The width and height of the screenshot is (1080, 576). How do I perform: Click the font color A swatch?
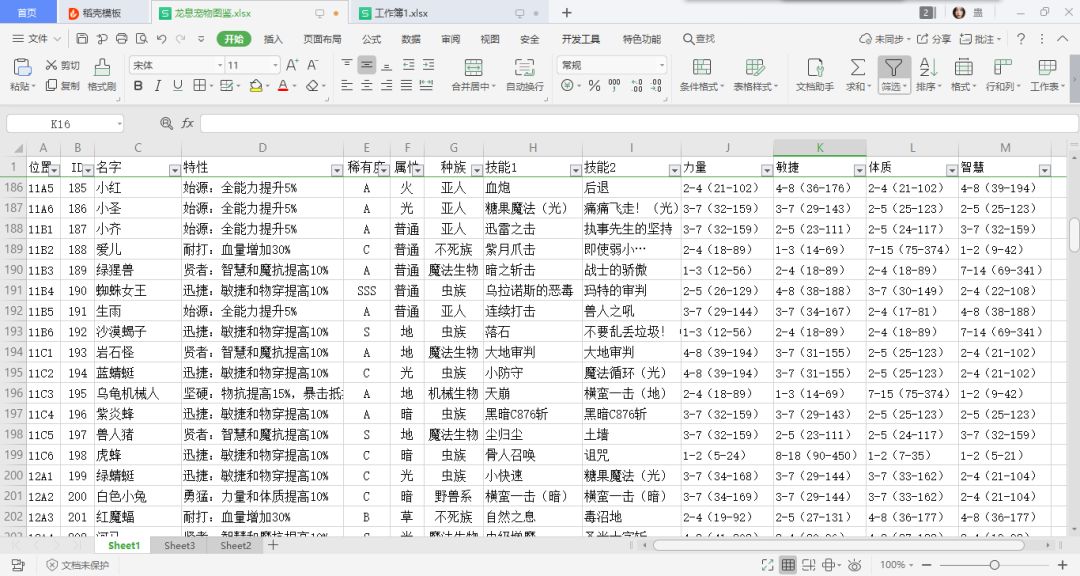[x=283, y=85]
